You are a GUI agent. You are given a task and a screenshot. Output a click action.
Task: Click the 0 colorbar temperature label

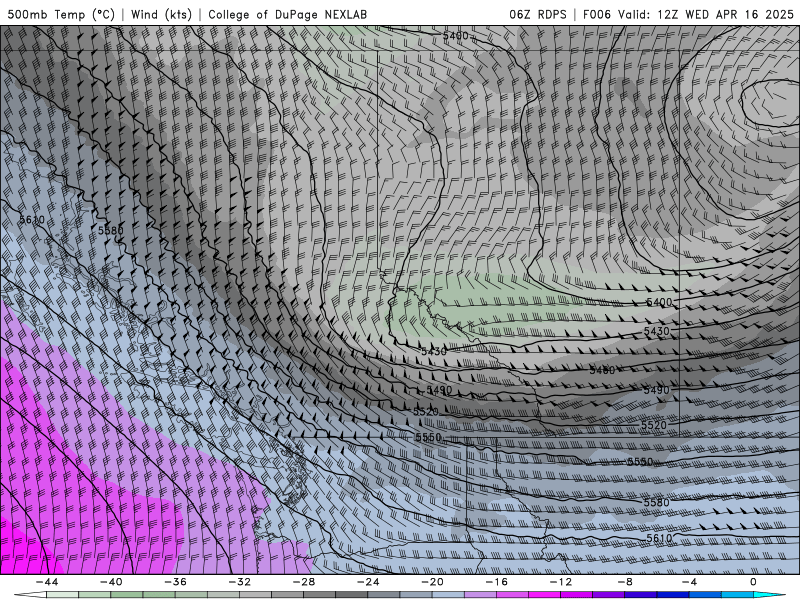pos(753,582)
